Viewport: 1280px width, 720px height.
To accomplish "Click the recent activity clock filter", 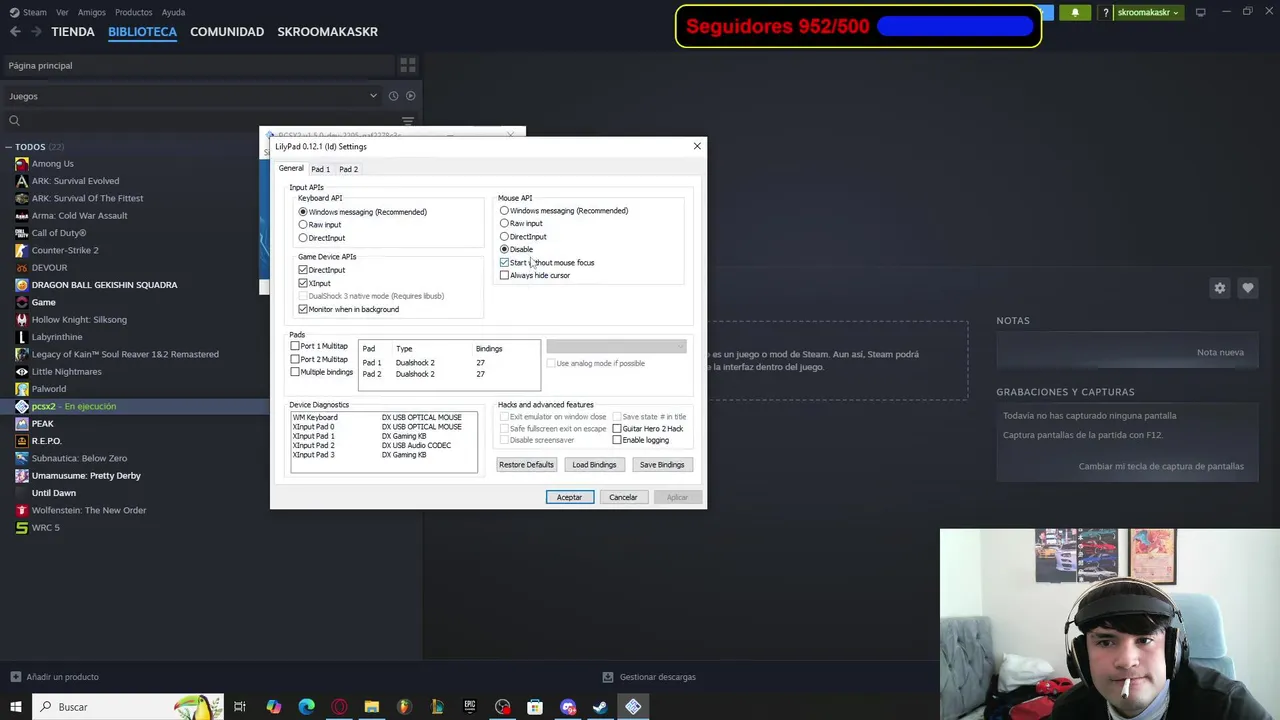I will click(x=393, y=96).
